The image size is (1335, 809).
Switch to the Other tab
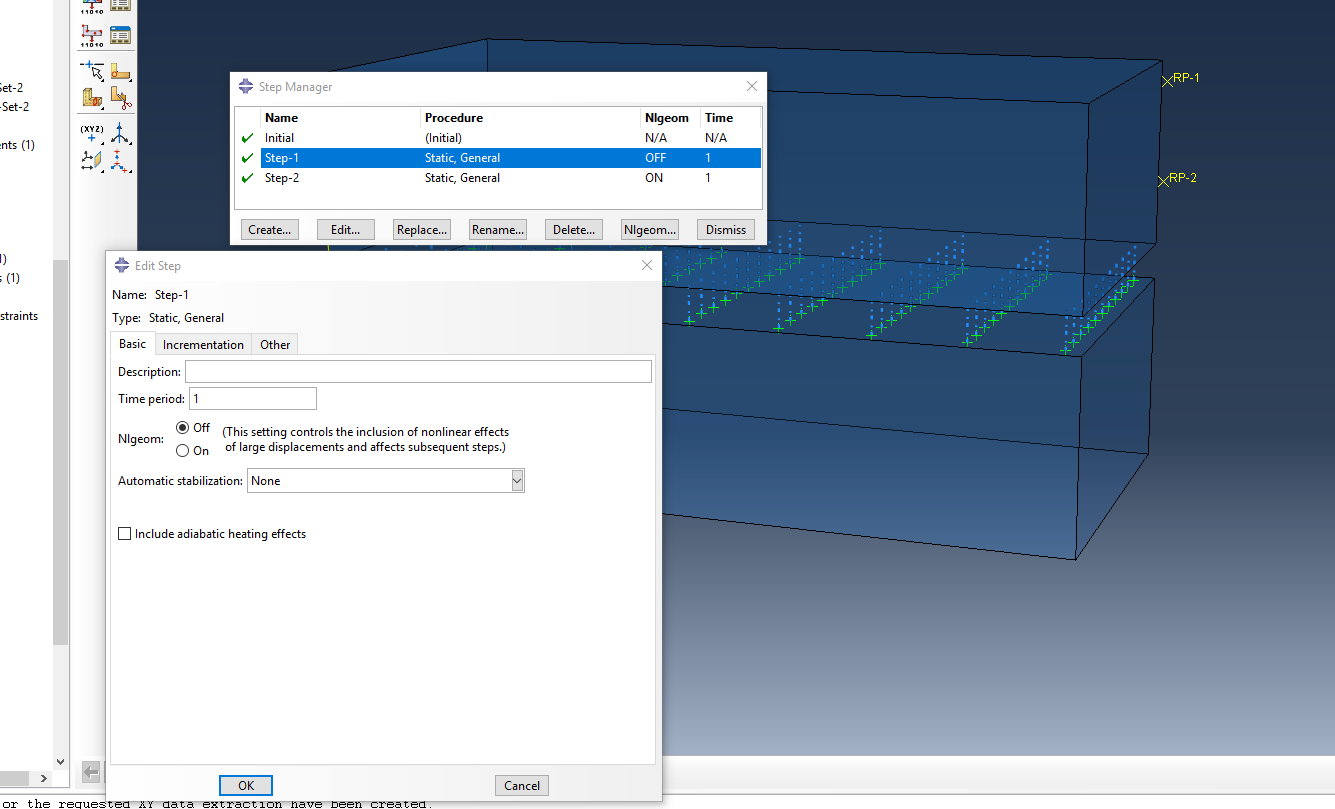275,345
